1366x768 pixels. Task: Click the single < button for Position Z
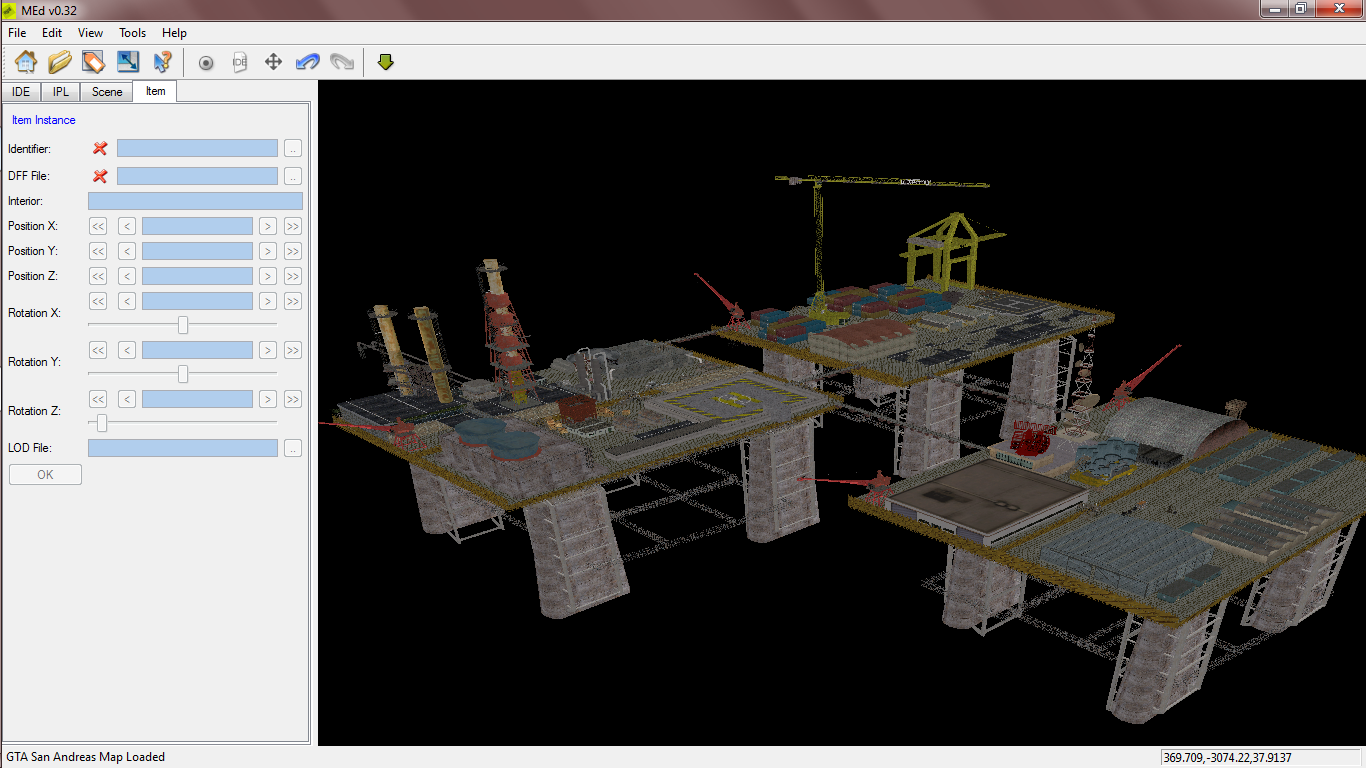pyautogui.click(x=127, y=276)
